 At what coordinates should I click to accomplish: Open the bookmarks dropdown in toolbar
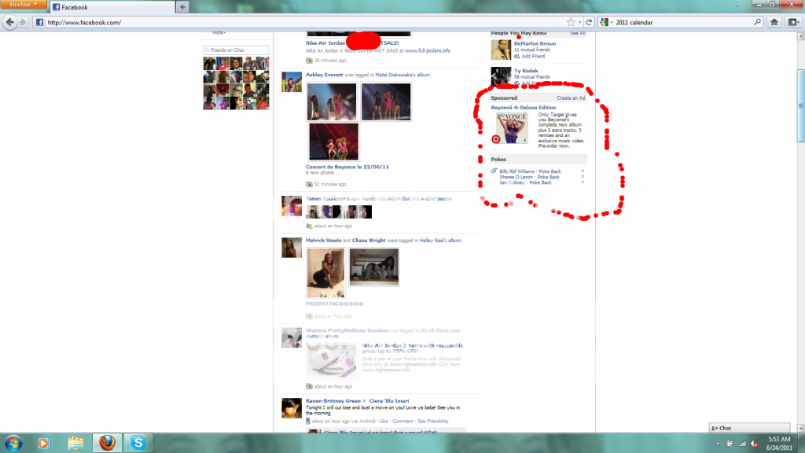pyautogui.click(x=793, y=22)
